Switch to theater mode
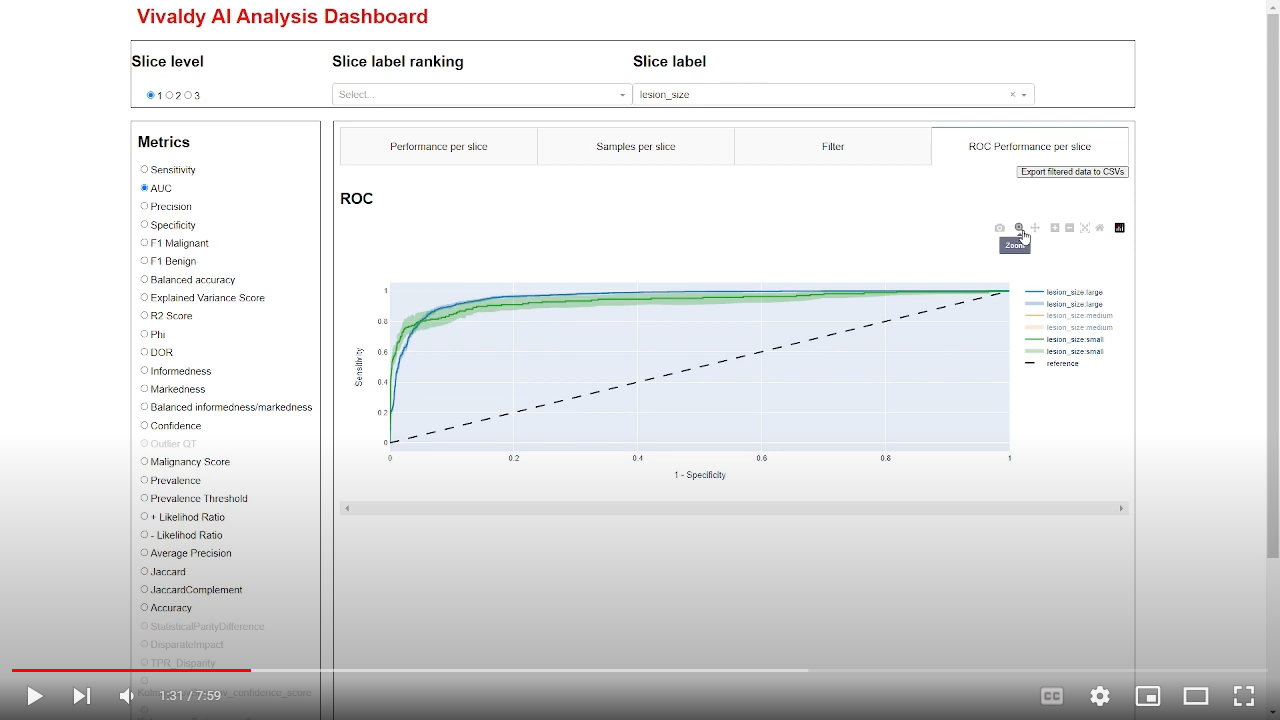1280x720 pixels. pos(1196,696)
